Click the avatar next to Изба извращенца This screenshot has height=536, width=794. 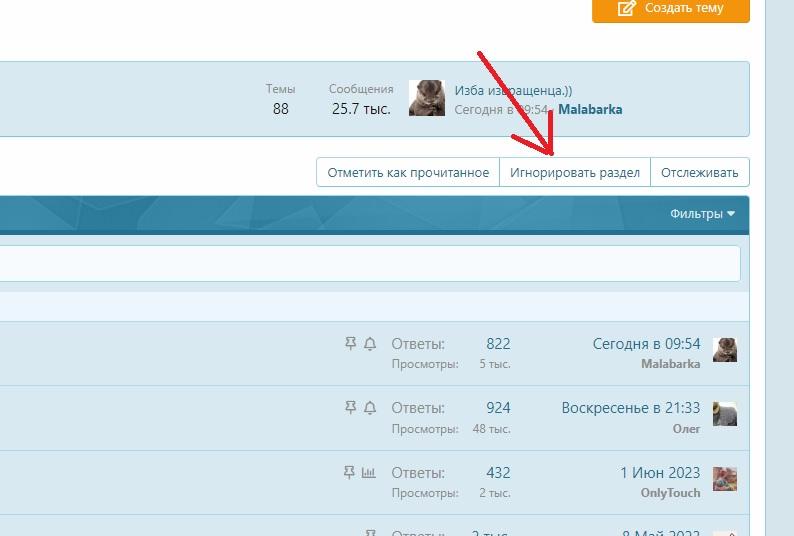click(427, 99)
